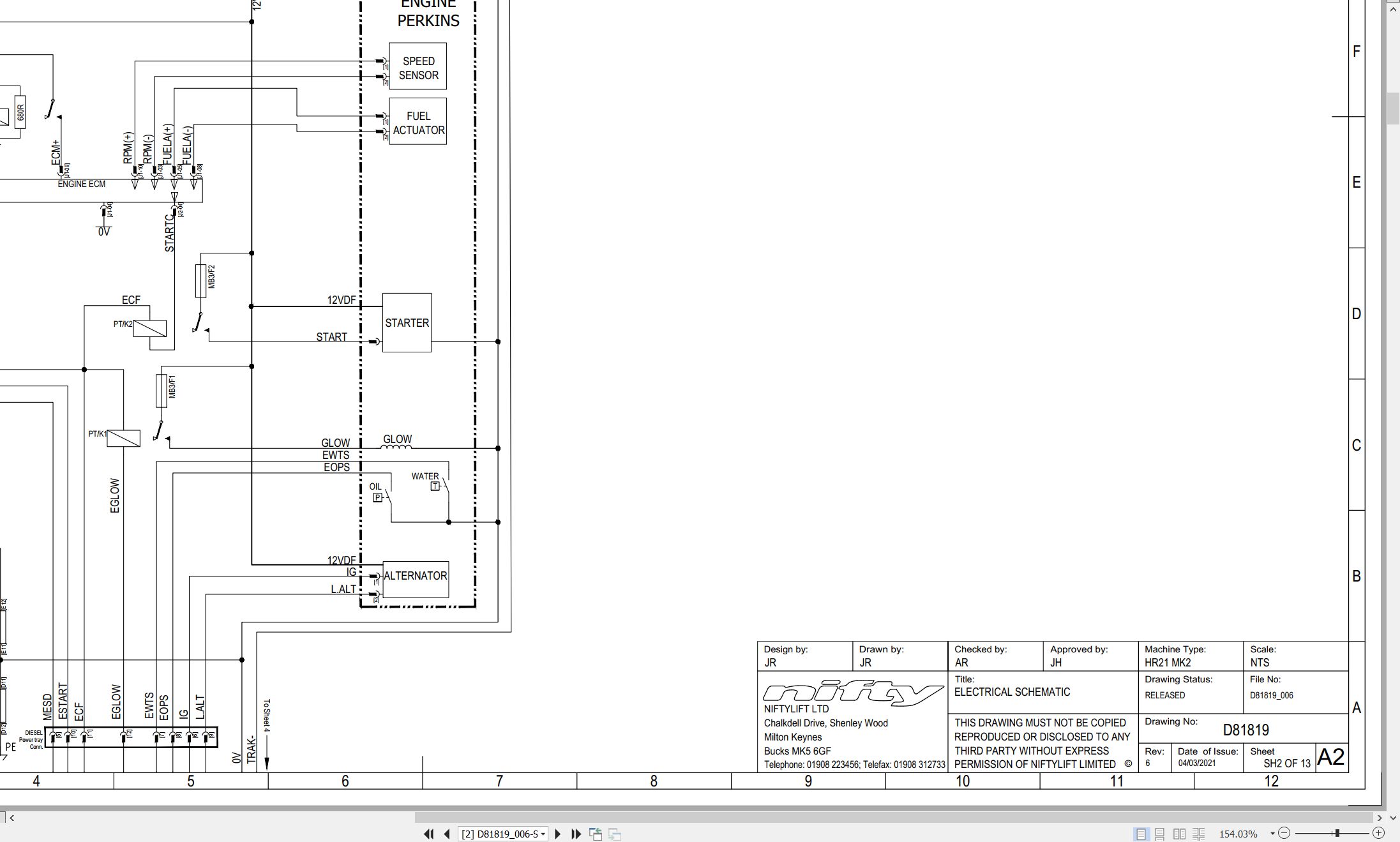Image resolution: width=1400 pixels, height=842 pixels.
Task: Click the MB3/F2 fuse label
Action: click(211, 276)
